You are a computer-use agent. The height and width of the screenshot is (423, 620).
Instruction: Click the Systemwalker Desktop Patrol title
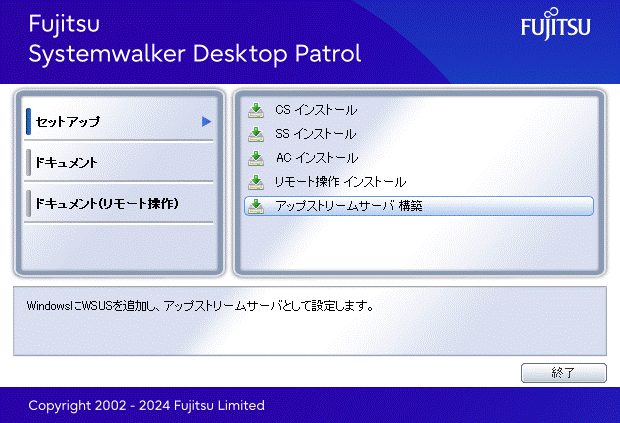point(195,54)
